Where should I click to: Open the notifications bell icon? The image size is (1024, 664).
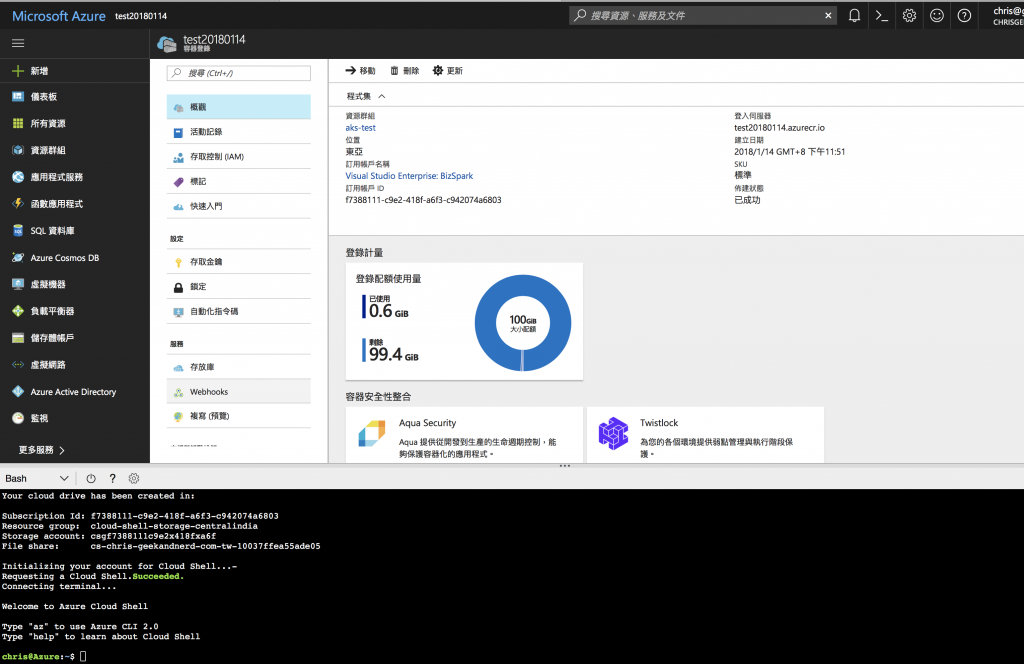(x=854, y=16)
